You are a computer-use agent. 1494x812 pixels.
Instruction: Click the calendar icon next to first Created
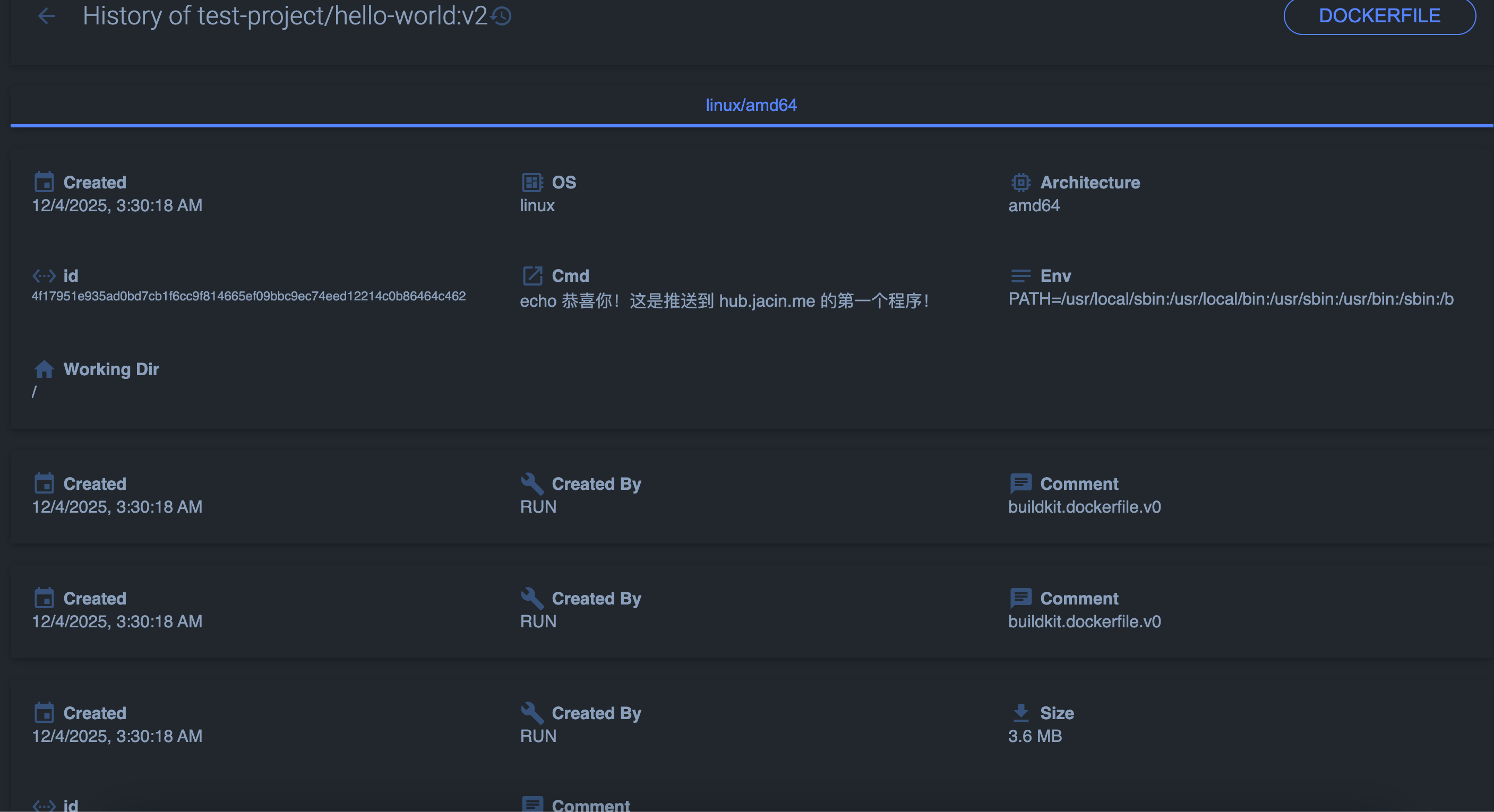click(44, 182)
